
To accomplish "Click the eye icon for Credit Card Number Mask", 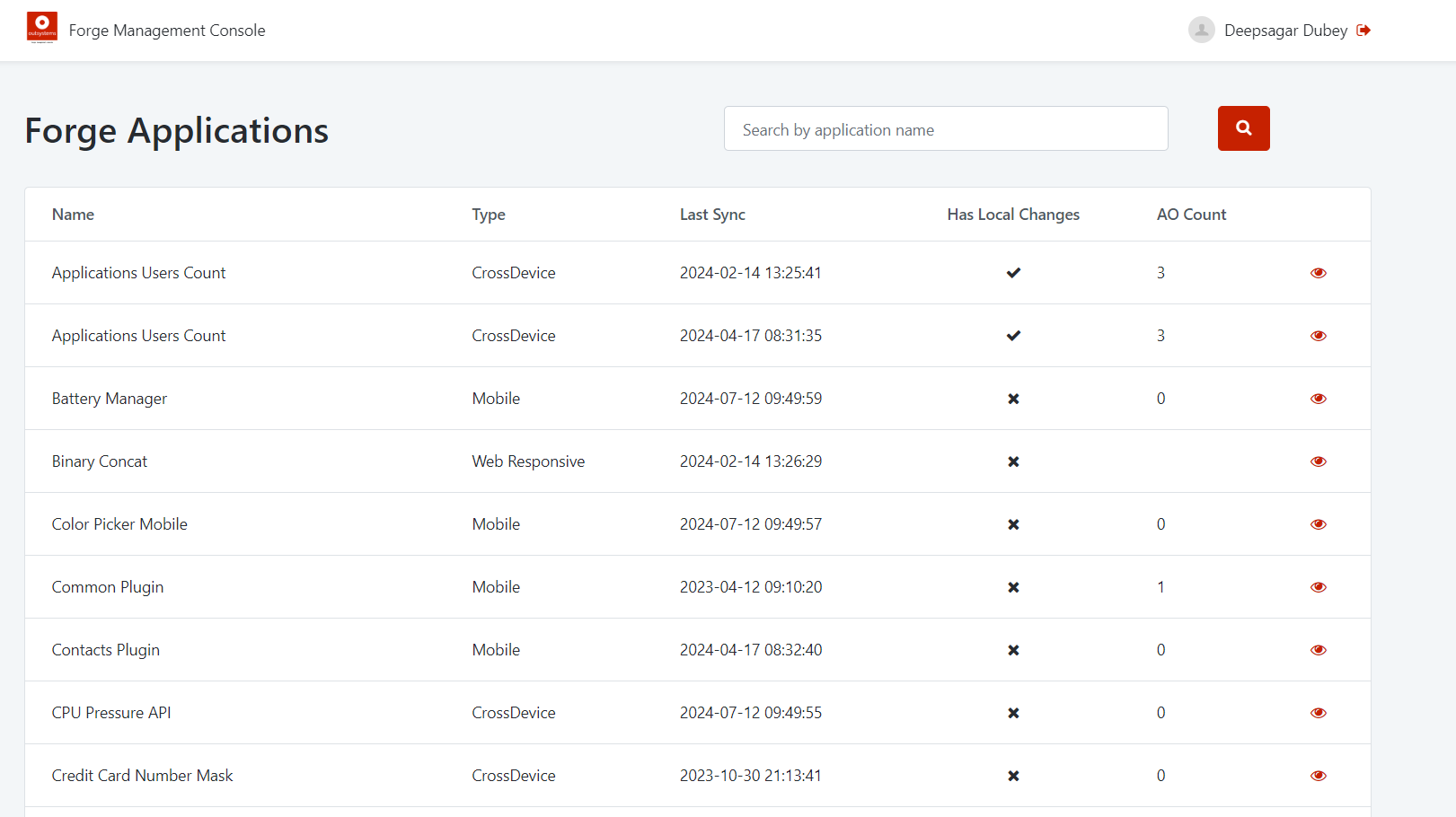I will pos(1318,775).
